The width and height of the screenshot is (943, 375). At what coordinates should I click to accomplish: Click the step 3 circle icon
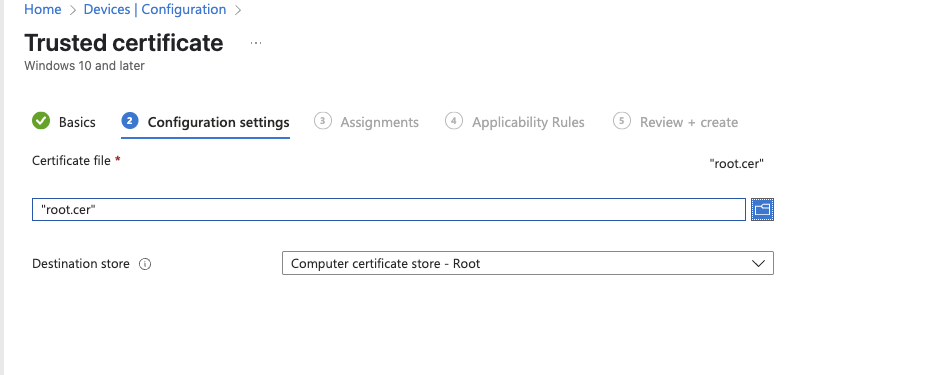click(x=323, y=121)
